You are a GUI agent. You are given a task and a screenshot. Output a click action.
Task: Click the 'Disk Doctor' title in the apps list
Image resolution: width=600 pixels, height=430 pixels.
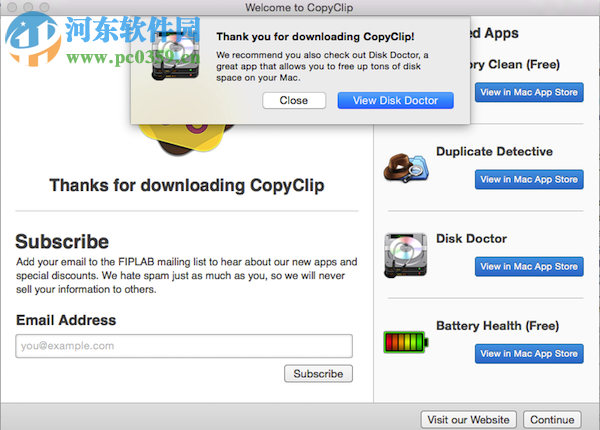pyautogui.click(x=471, y=239)
